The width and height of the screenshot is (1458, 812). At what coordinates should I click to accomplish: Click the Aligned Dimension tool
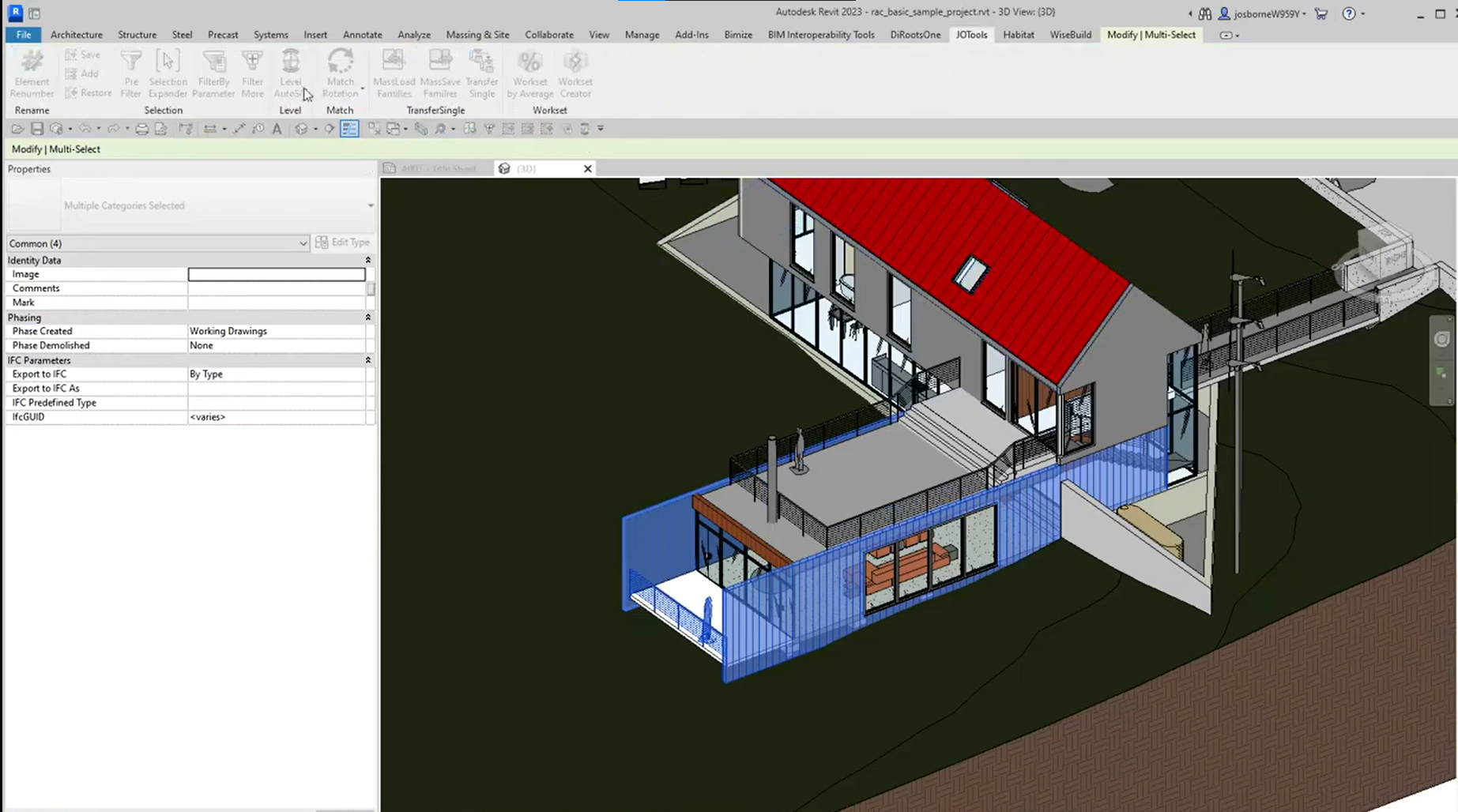tap(239, 129)
